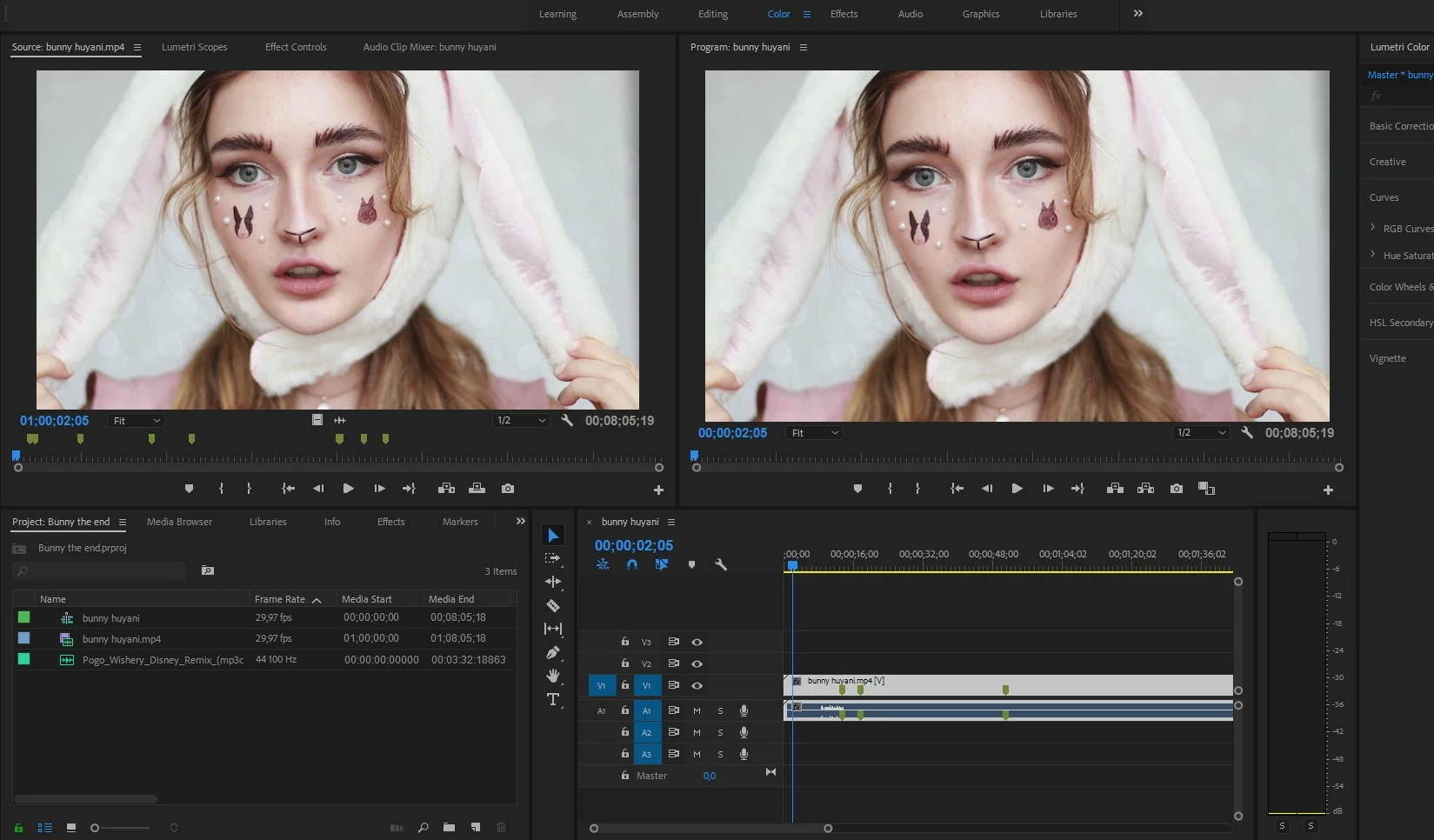
Task: Select the Type tool
Action: [553, 699]
